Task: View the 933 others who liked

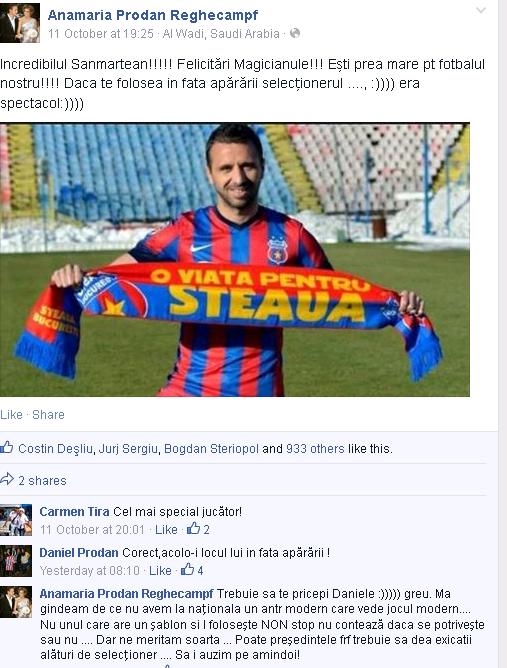Action: tap(315, 449)
